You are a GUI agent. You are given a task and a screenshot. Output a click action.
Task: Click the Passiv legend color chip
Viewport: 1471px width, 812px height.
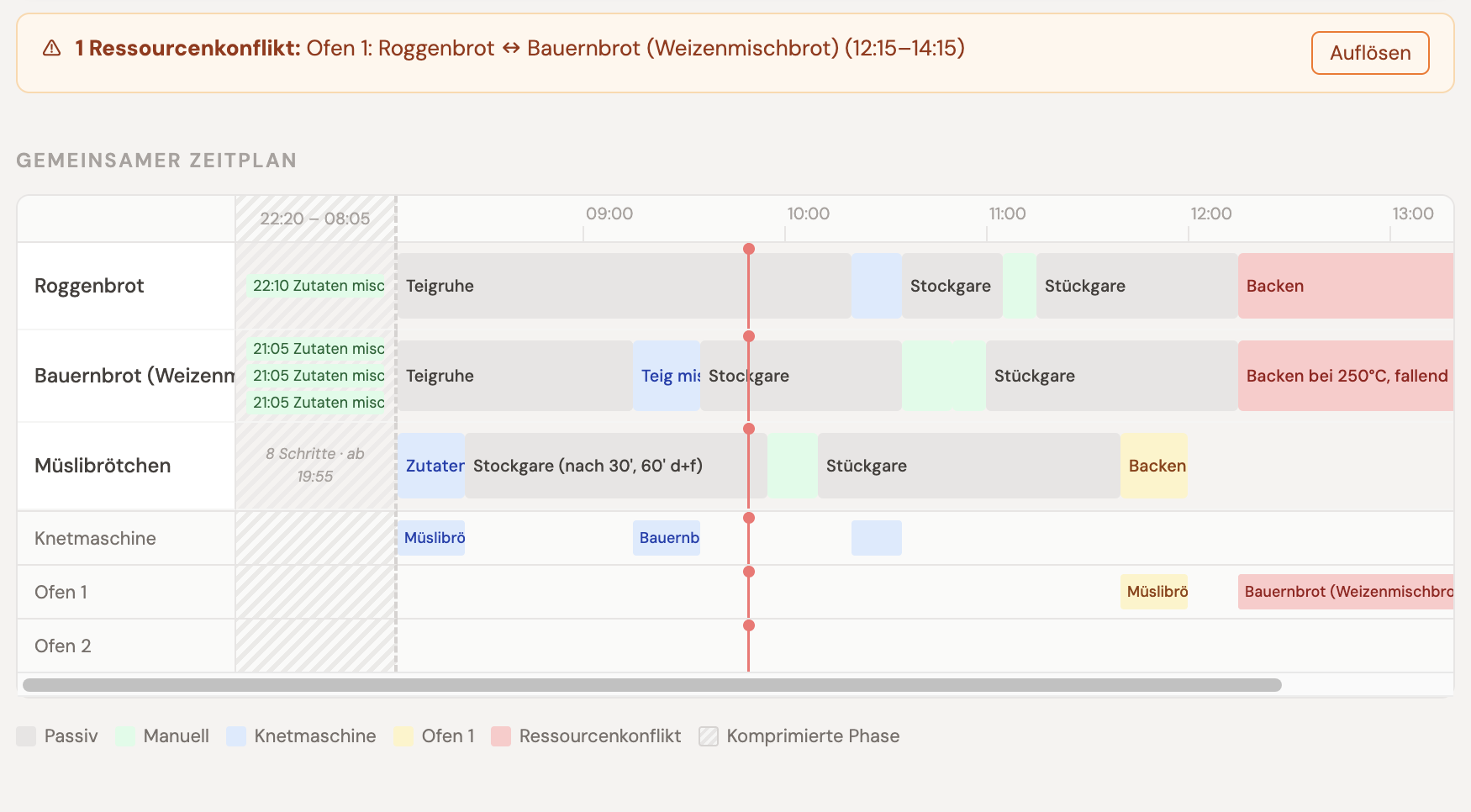point(27,736)
